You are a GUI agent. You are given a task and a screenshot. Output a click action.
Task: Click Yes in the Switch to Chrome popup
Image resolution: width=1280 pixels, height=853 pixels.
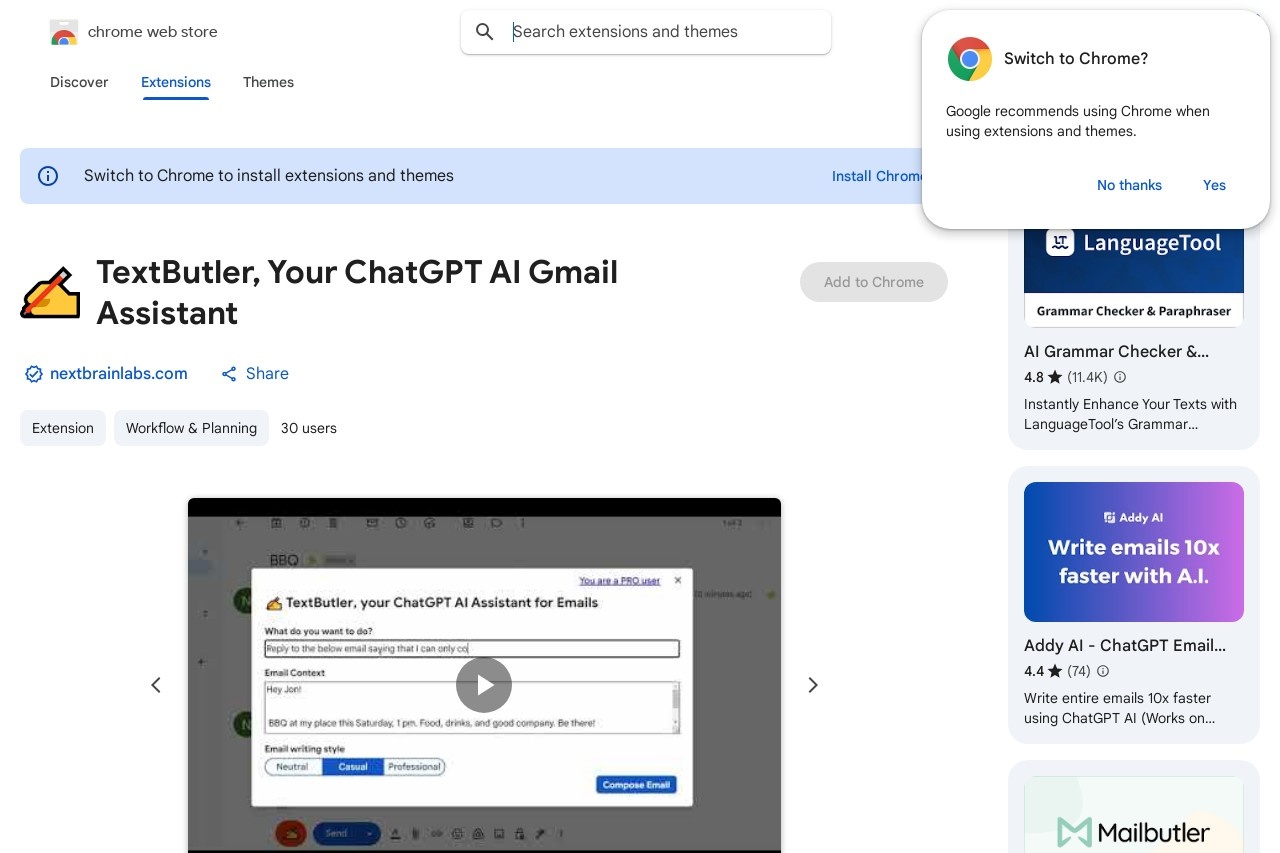tap(1214, 185)
